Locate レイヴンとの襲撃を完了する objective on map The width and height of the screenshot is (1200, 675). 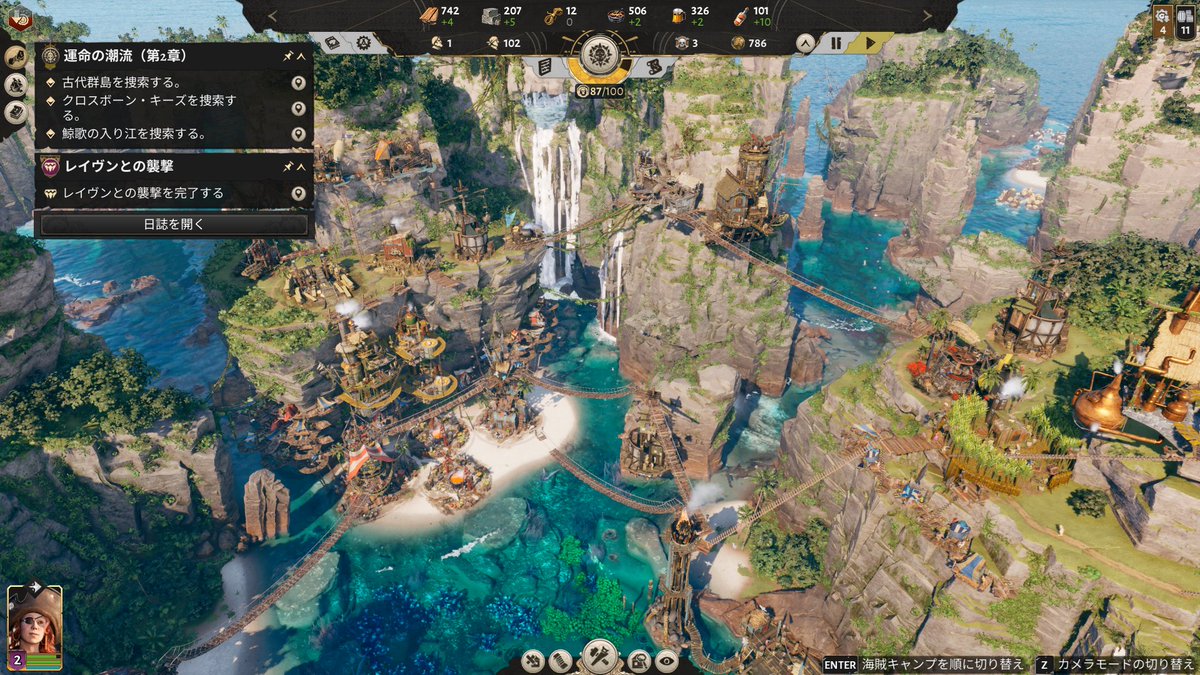(x=298, y=193)
